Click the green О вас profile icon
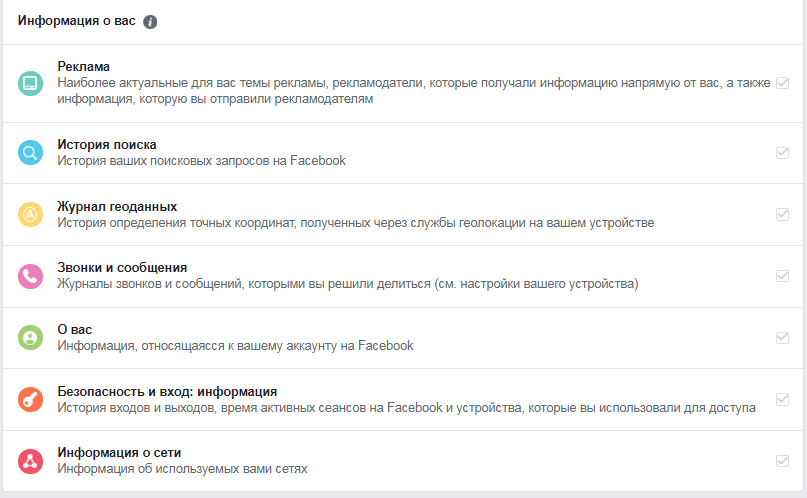 (x=30, y=338)
